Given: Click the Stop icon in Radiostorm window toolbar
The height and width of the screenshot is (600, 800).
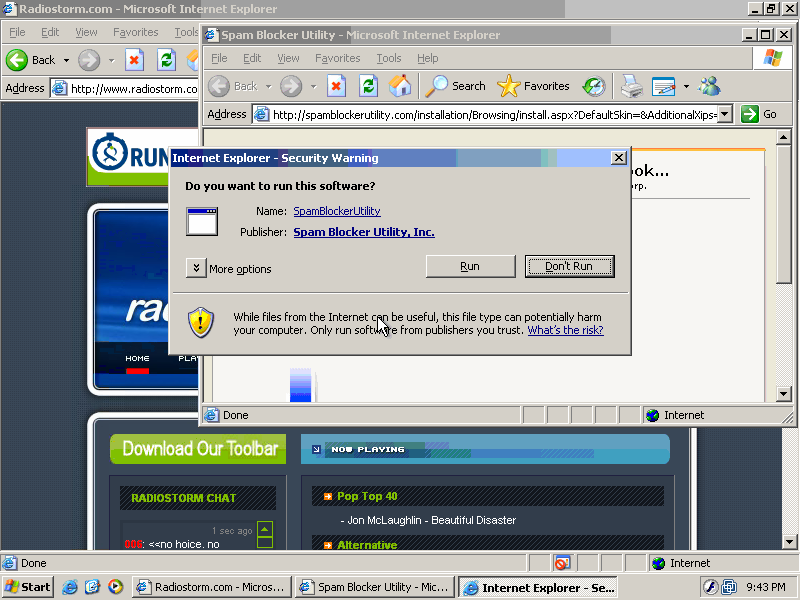Looking at the screenshot, I should [x=134, y=60].
